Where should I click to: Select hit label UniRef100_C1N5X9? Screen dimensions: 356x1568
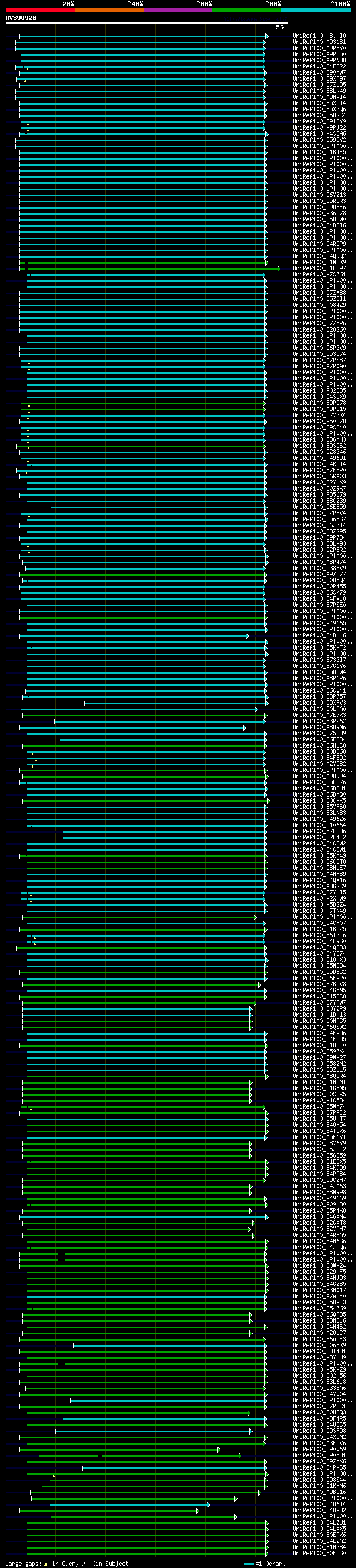[319, 263]
